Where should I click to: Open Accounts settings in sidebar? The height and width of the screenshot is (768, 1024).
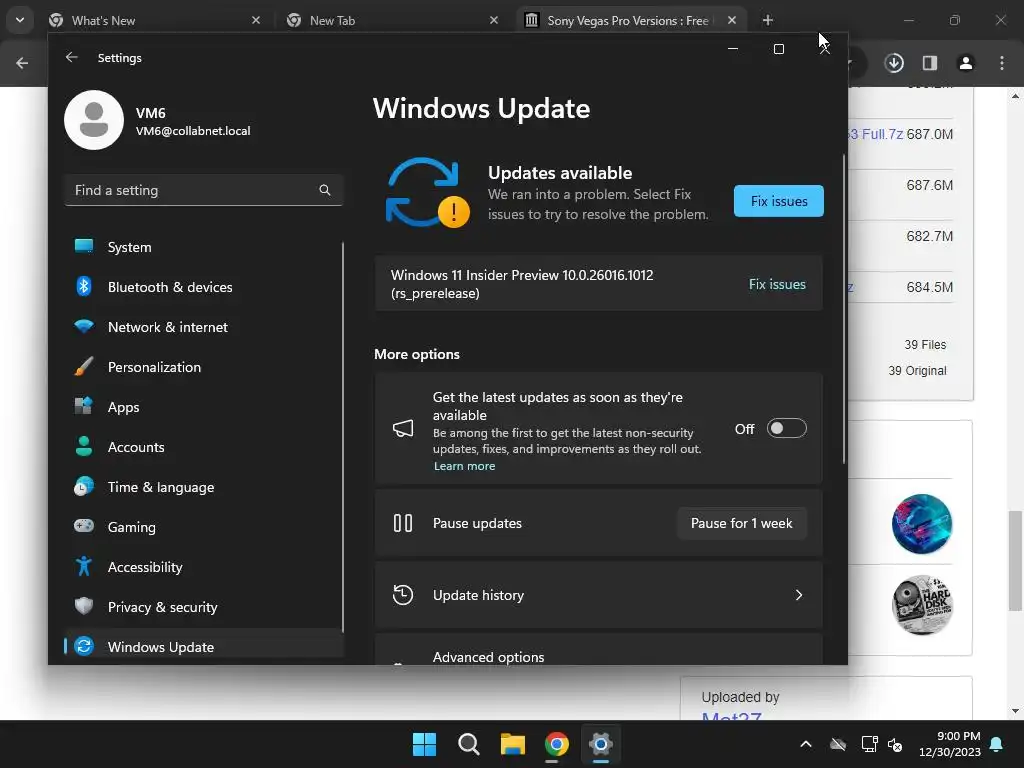point(203,447)
